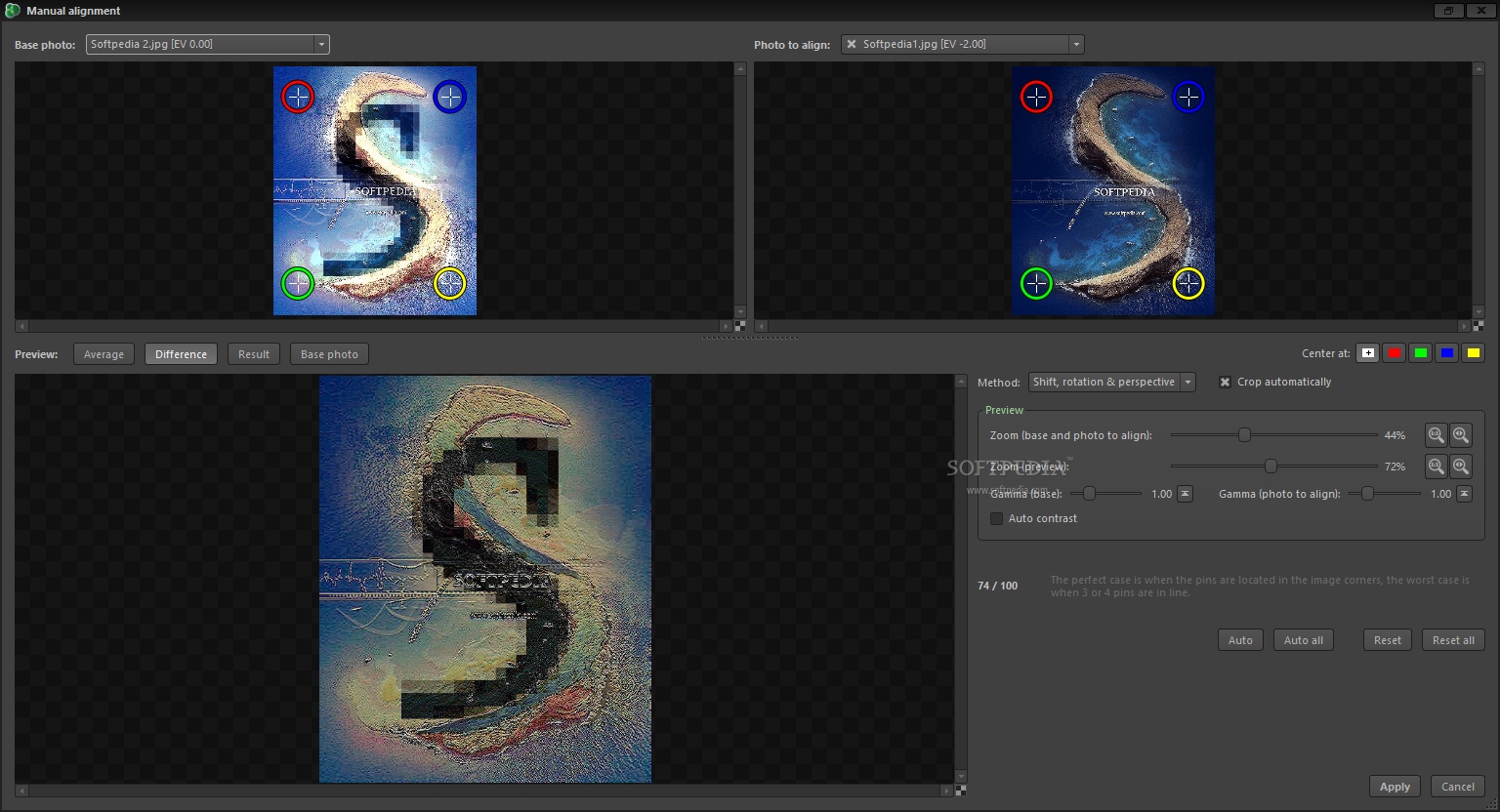Center view at the yellow pin swatch

(1474, 353)
